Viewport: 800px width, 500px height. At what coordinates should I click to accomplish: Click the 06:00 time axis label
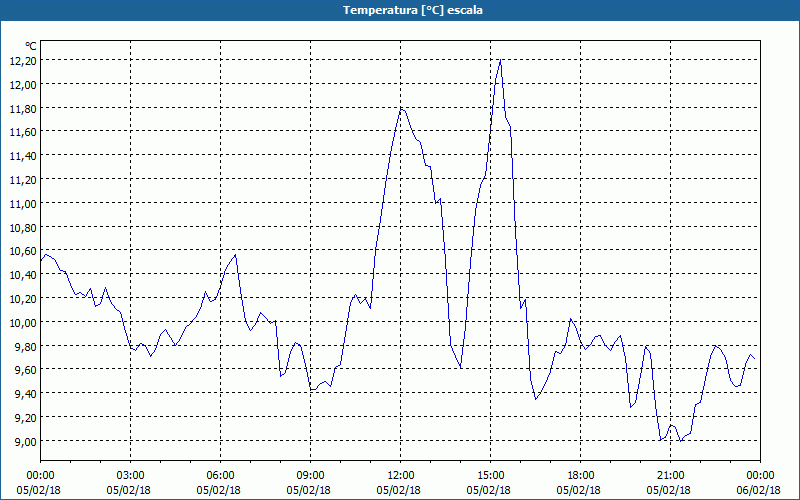(220, 476)
